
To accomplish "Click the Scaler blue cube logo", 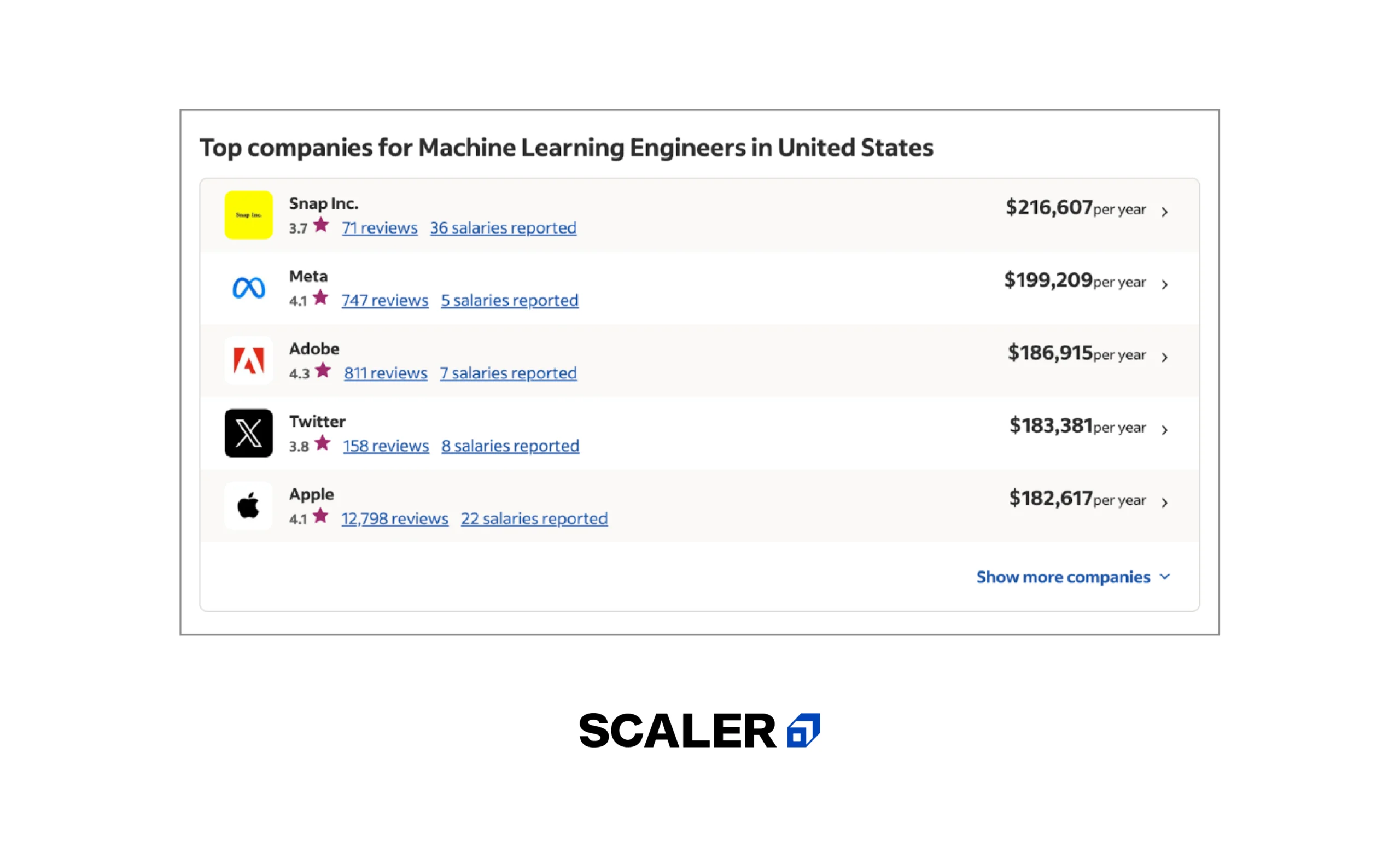I will [x=803, y=730].
